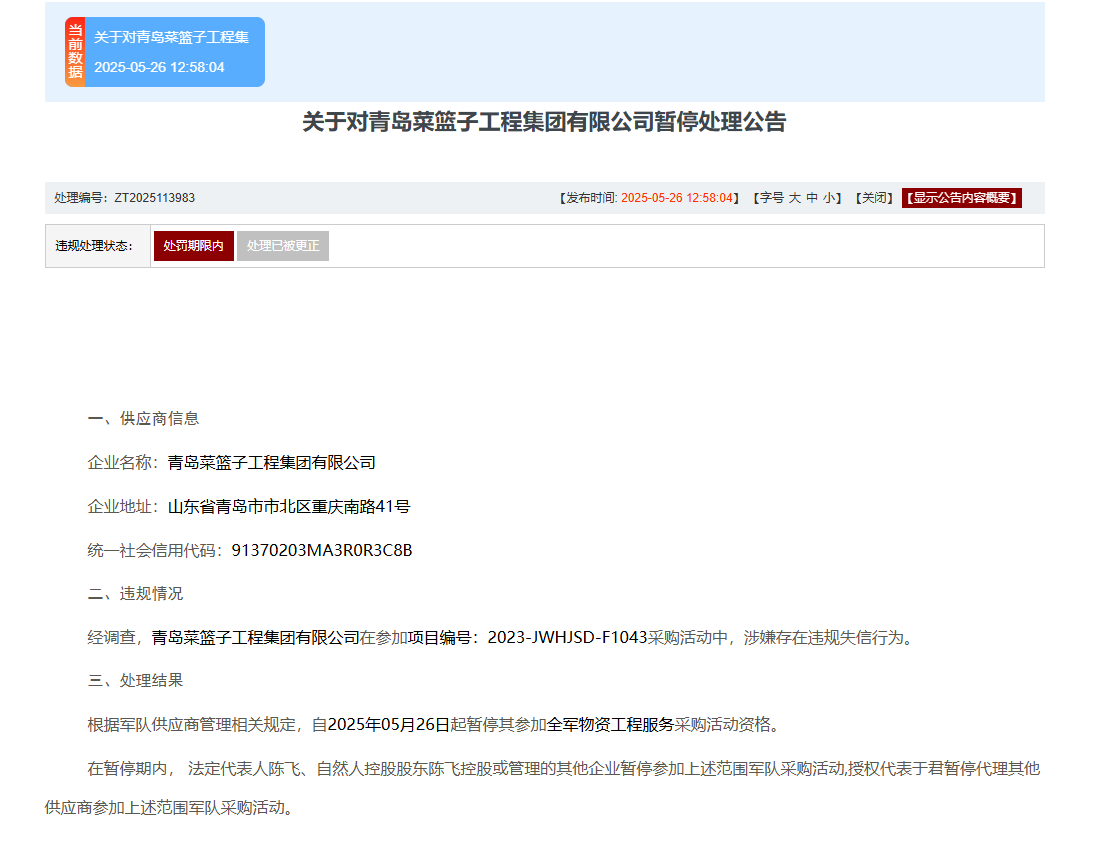Screen dimensions: 1097x860
Task: Click the company name 青岛菜篮子工程集团有限公司 after 企业名称
Action: 271,463
